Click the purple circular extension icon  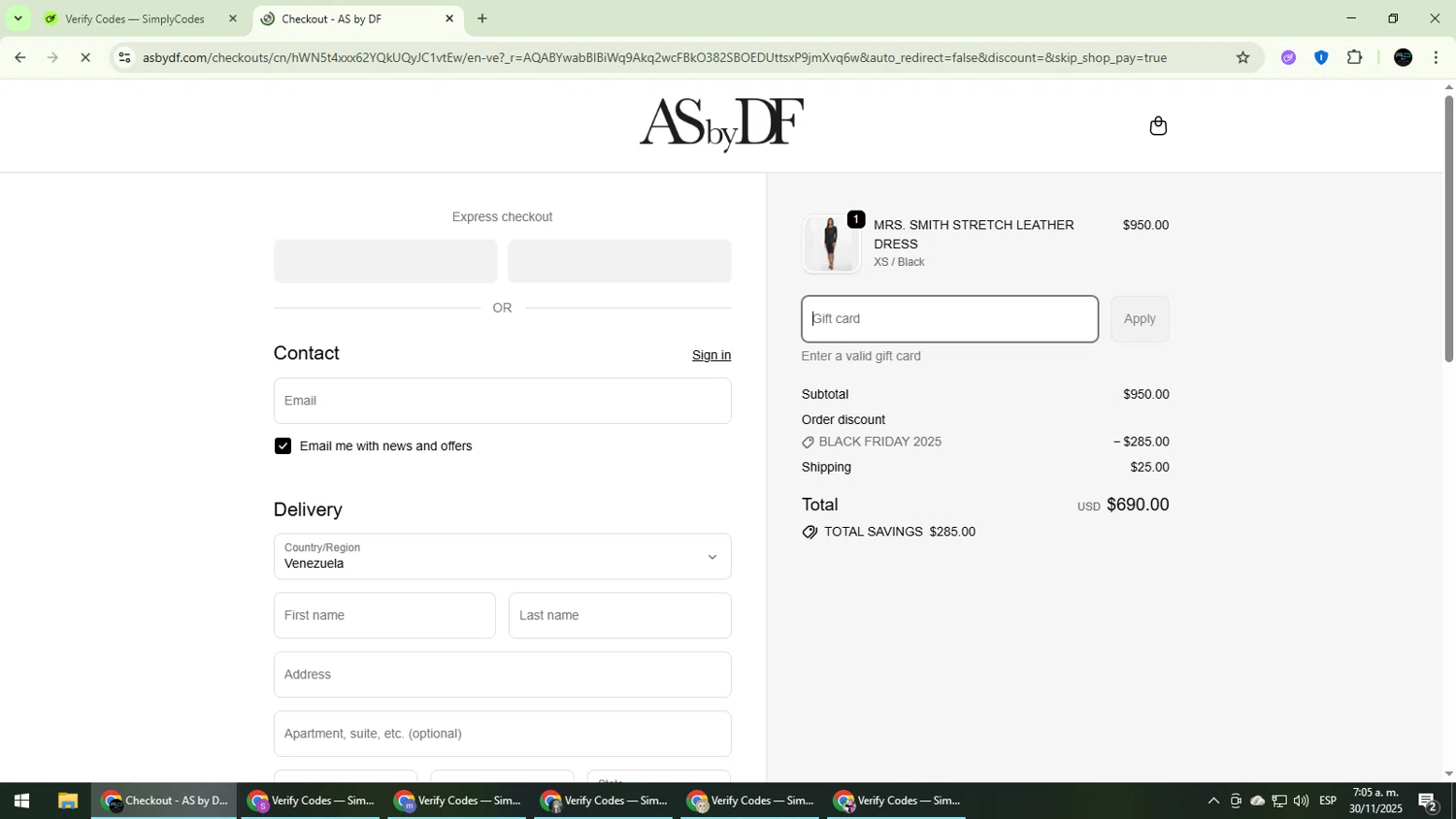click(x=1288, y=57)
